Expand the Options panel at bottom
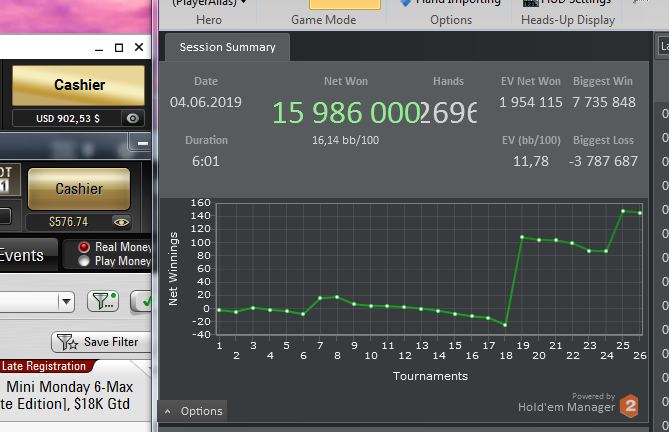 (x=193, y=411)
